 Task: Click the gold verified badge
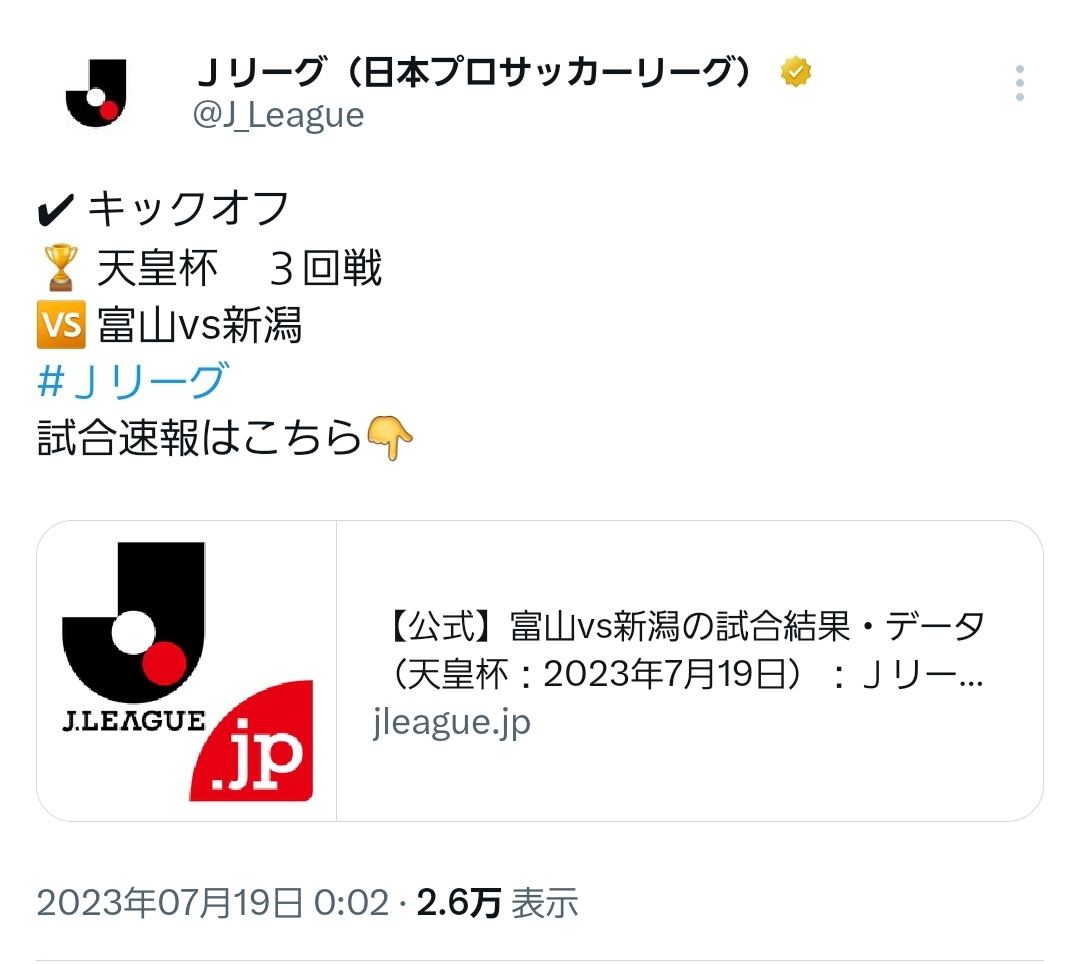796,72
